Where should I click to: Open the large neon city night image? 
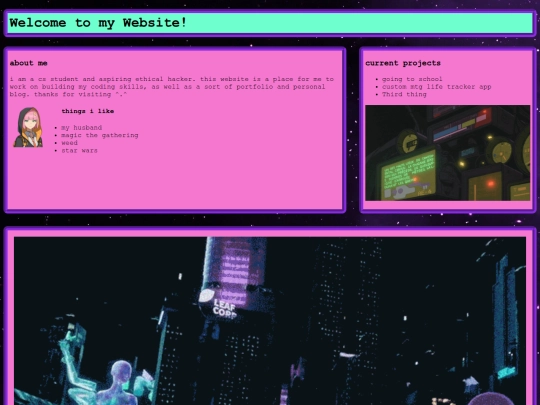point(270,321)
